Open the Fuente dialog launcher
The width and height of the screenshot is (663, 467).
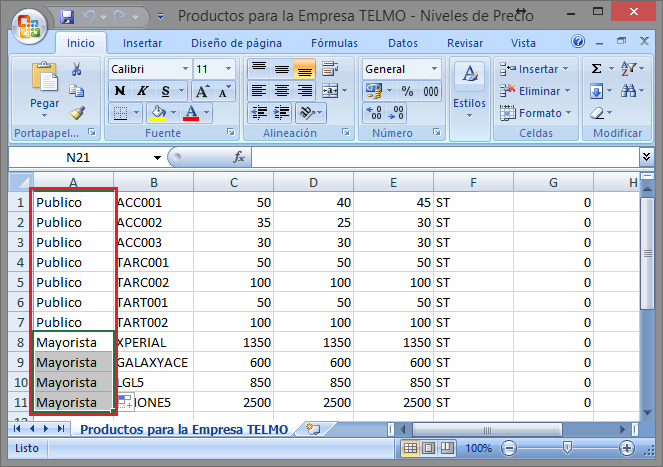coord(230,132)
